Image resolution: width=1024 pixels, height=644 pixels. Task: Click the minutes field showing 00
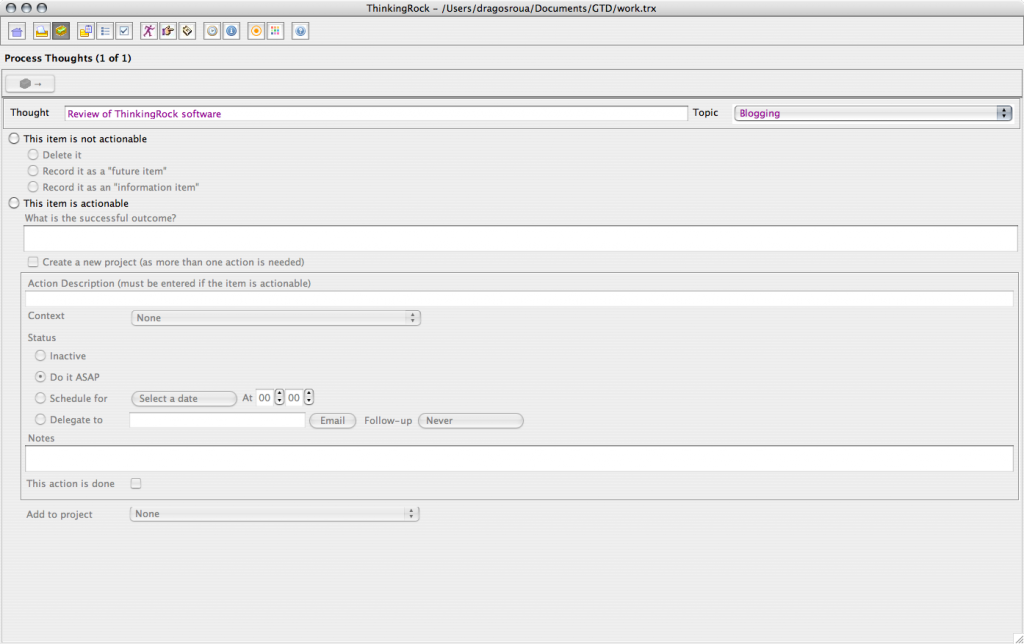294,397
